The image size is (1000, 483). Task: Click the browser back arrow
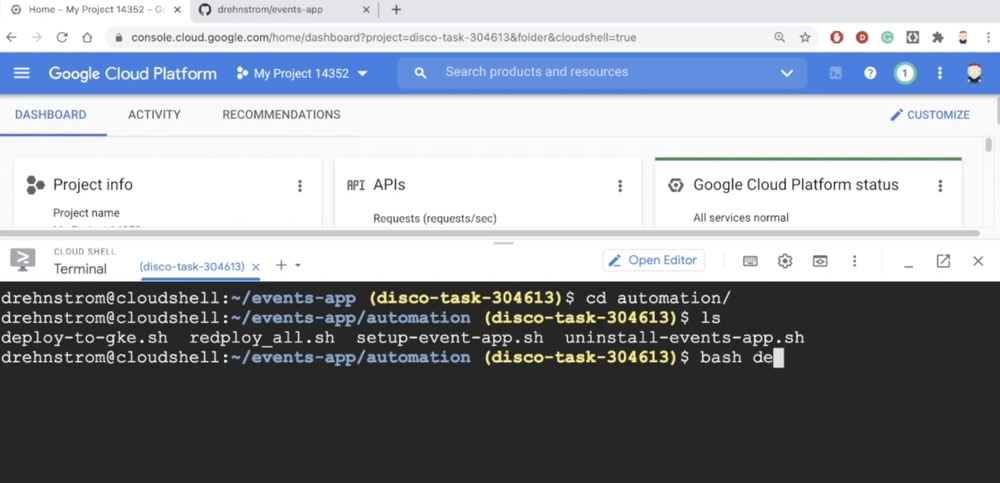pos(11,38)
